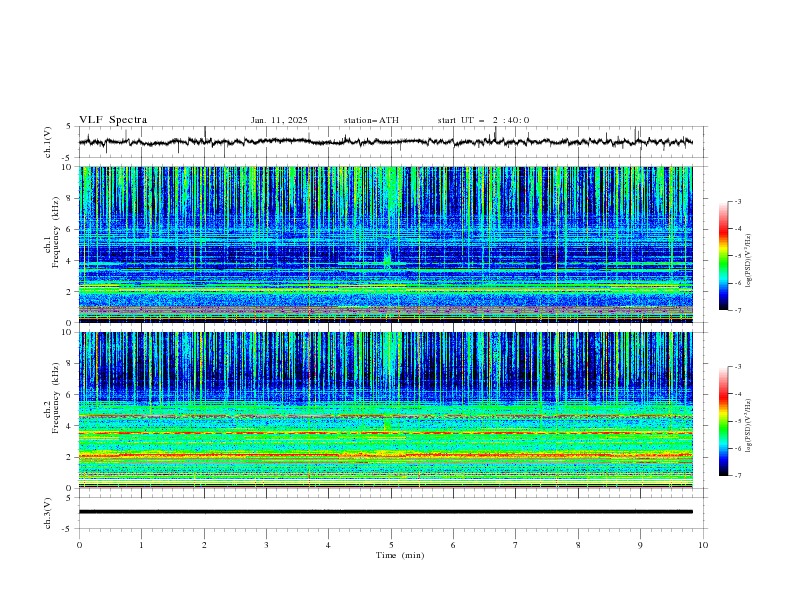Select the "station=ATH" label
This screenshot has height=612, width=792.
click(371, 120)
